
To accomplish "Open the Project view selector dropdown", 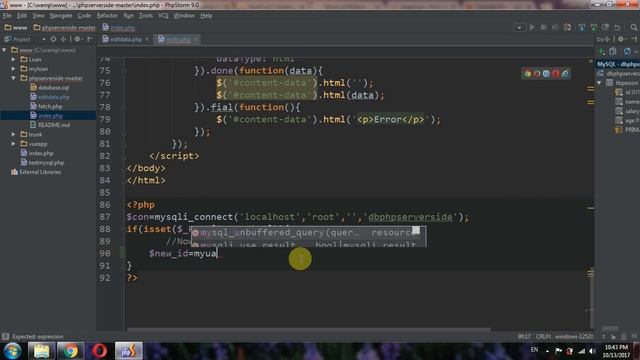I will (x=43, y=39).
